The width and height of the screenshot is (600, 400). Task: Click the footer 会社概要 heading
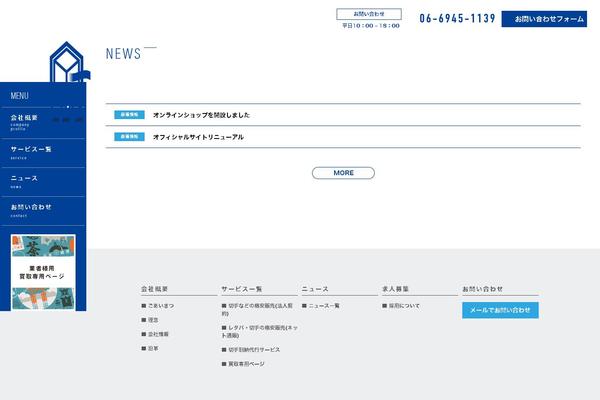pyautogui.click(x=155, y=289)
